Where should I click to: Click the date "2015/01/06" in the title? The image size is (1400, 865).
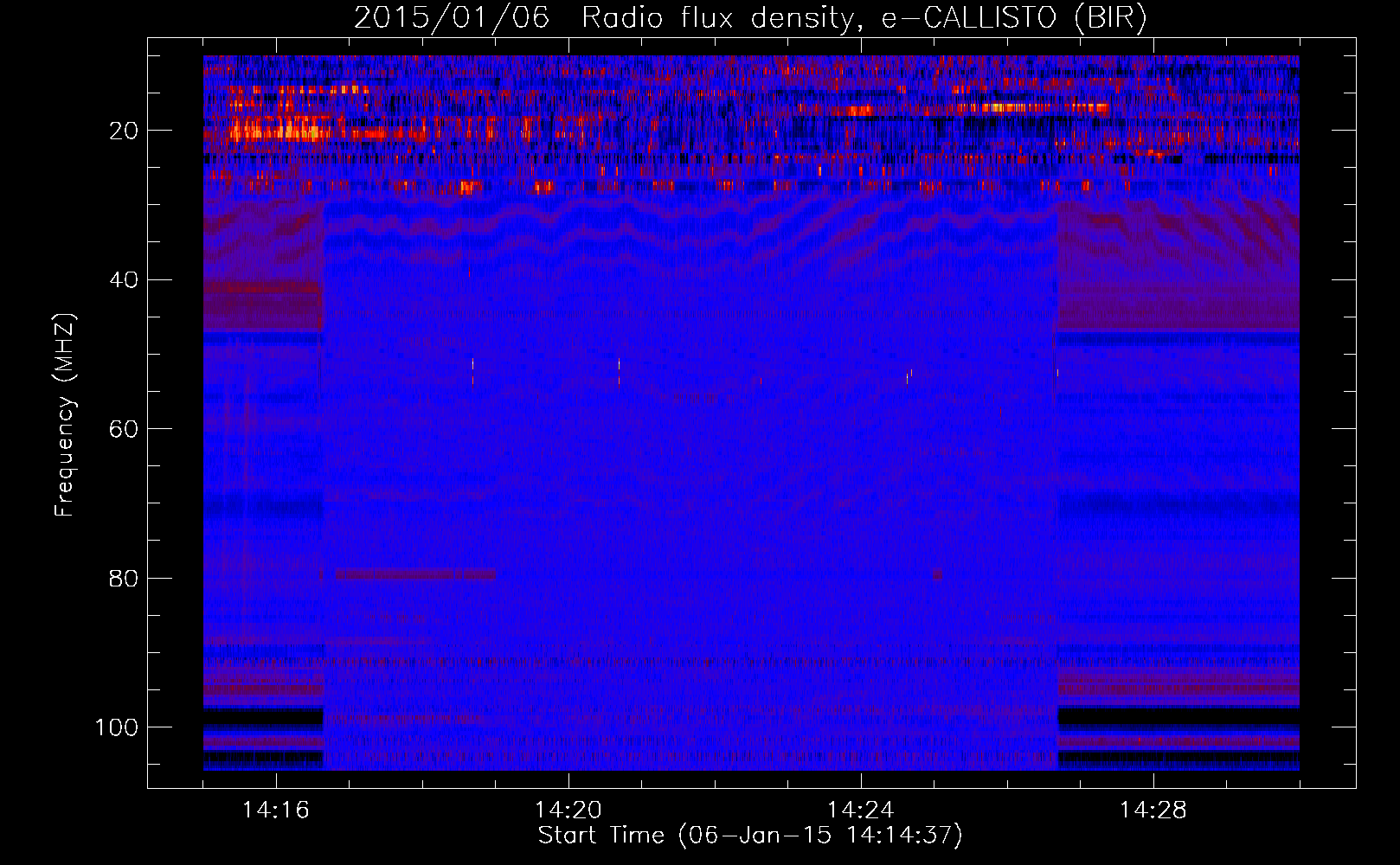(x=452, y=18)
